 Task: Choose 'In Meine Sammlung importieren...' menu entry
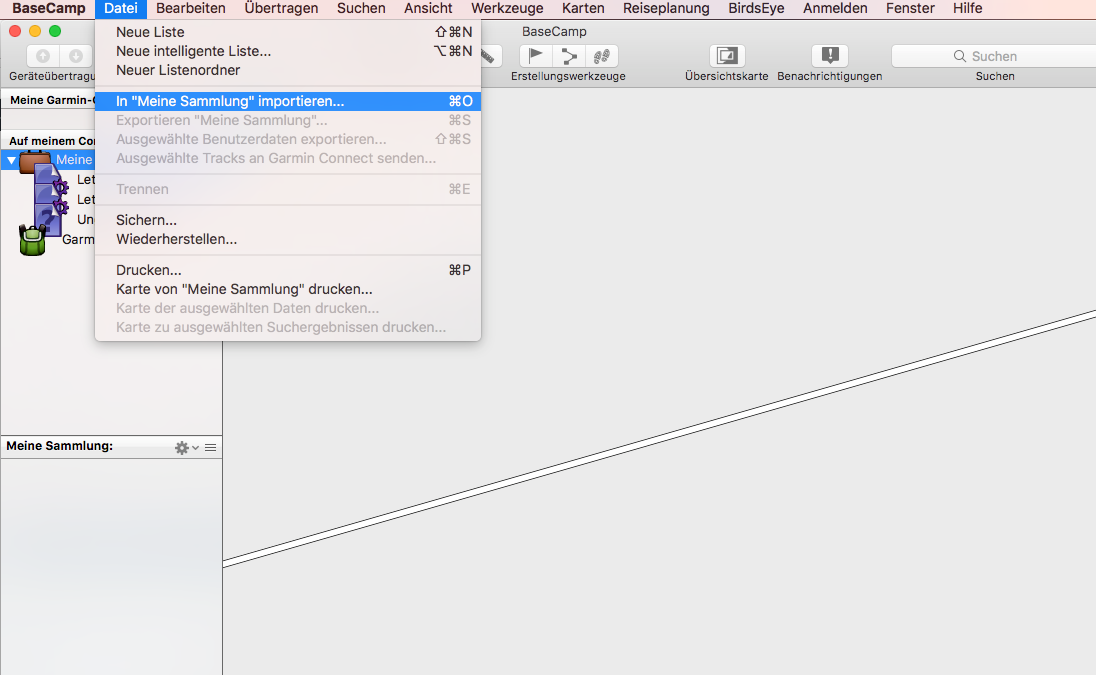[230, 101]
